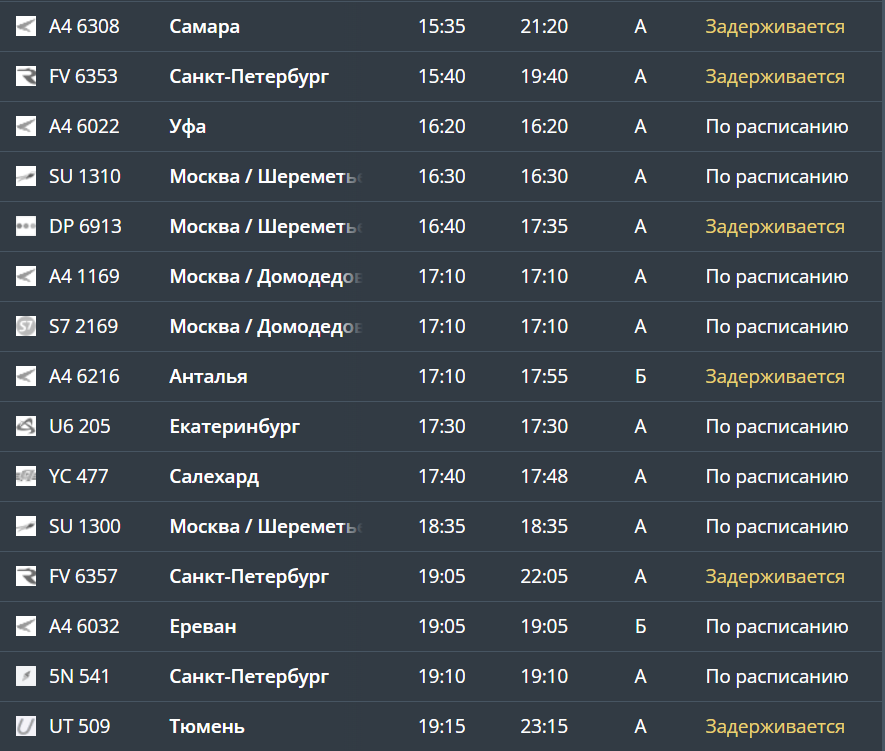
Task: Select the Анталья destination in row A4 6216
Action: coord(208,377)
